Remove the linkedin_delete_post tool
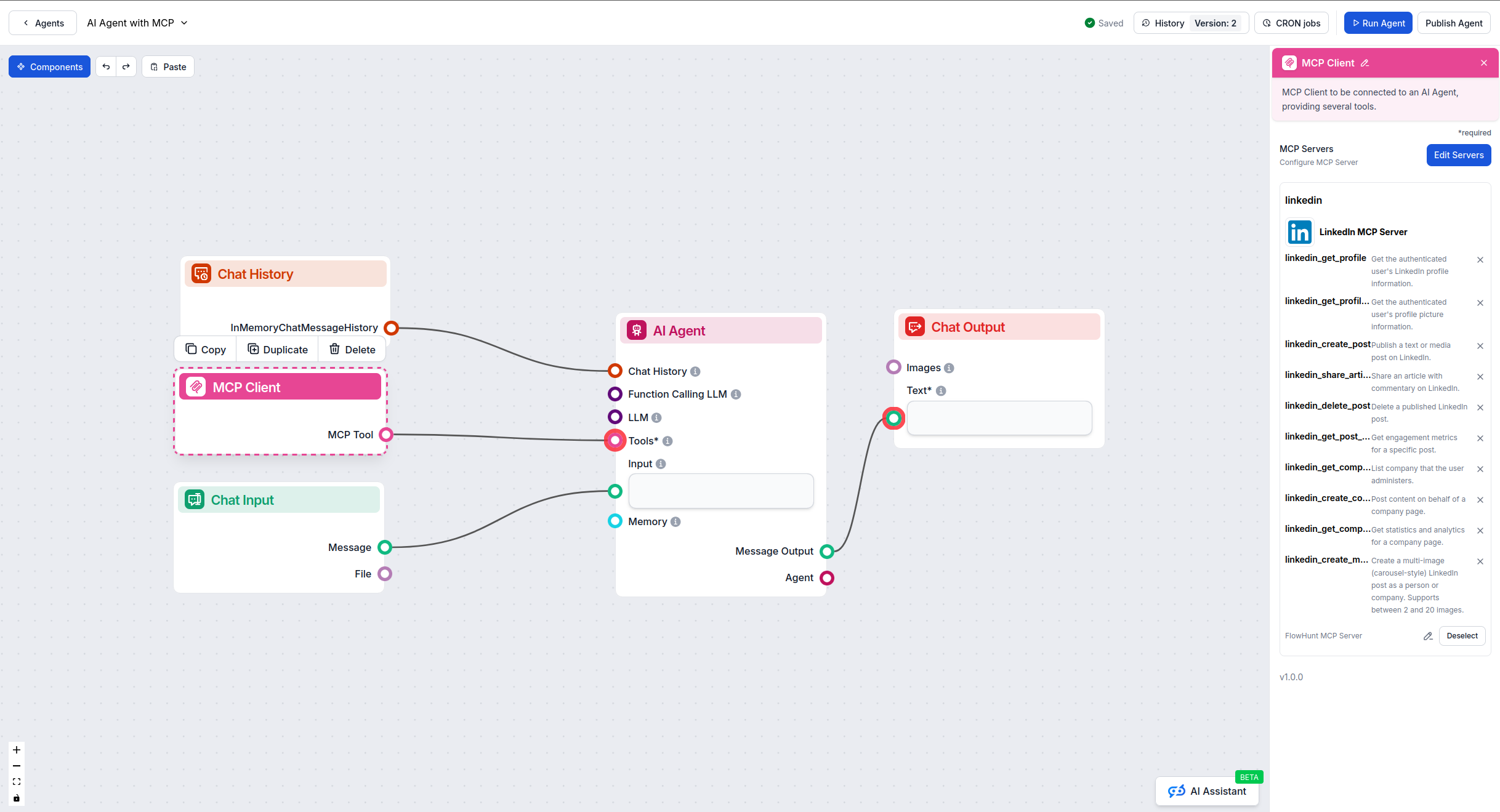Viewport: 1500px width, 812px height. [1480, 407]
